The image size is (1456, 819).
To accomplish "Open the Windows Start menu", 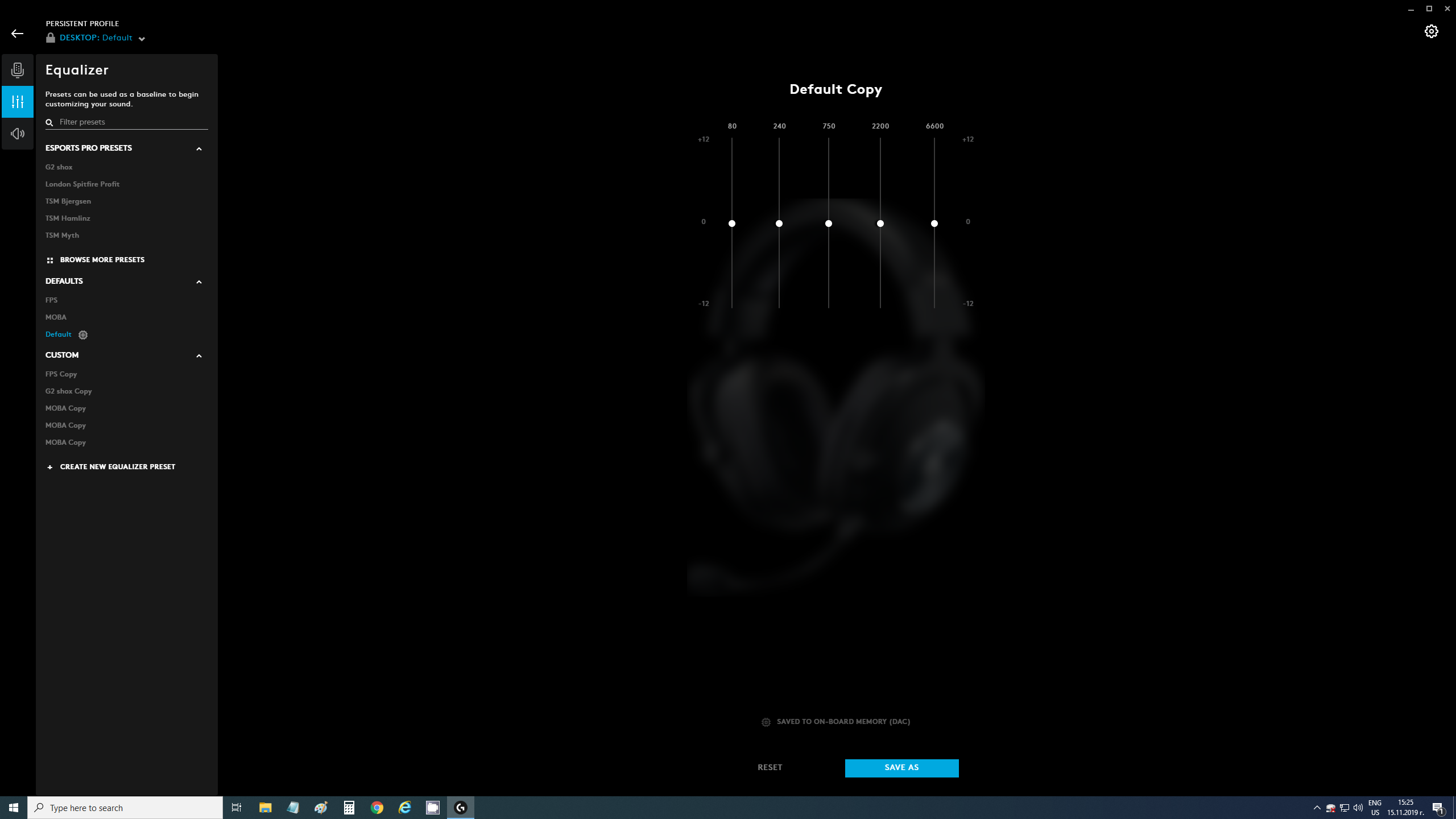I will click(14, 808).
